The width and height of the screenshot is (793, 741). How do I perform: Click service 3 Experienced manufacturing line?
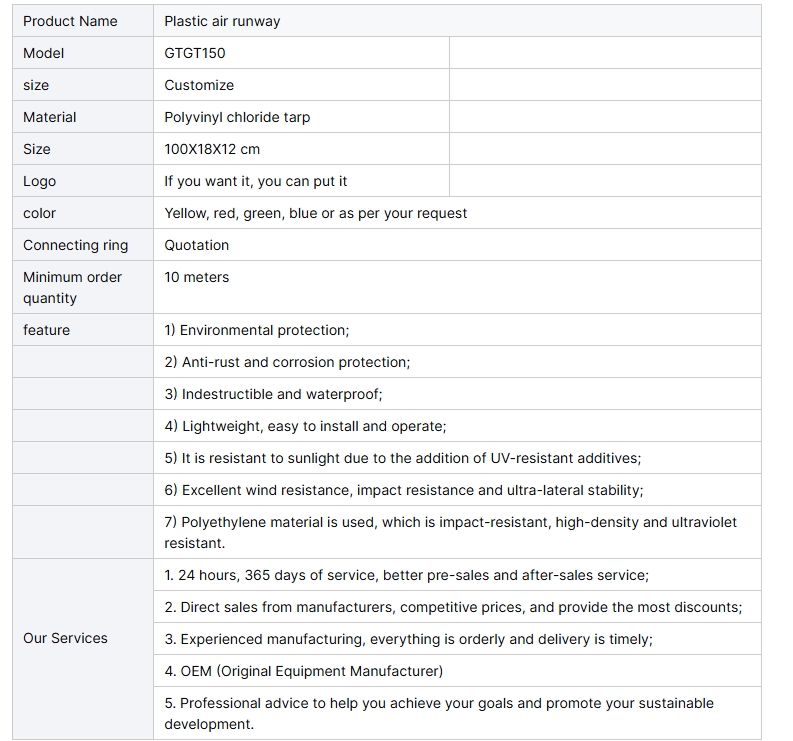pyautogui.click(x=408, y=639)
